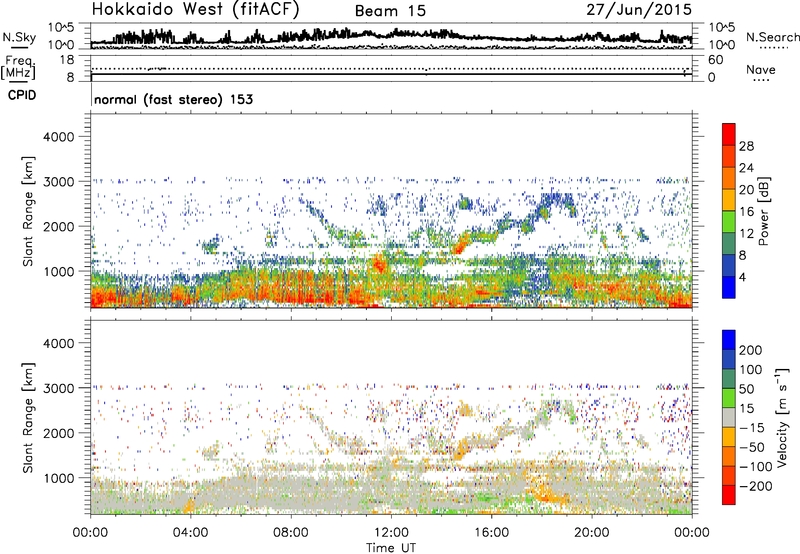Image resolution: width=800 pixels, height=554 pixels.
Task: Click the '28' value on Power colorbar
Action: (x=746, y=146)
